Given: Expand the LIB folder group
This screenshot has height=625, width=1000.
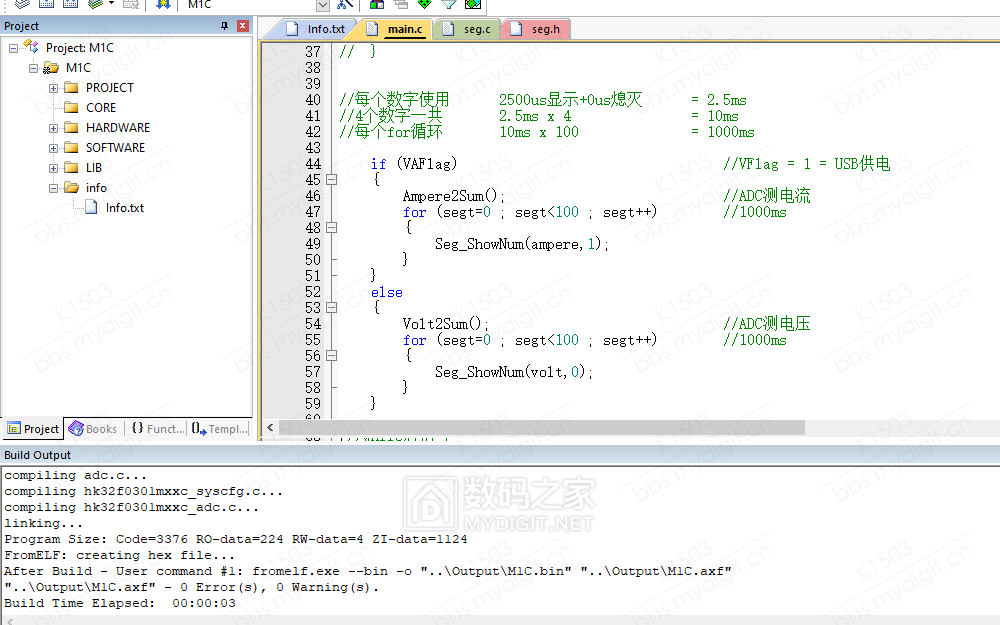Looking at the screenshot, I should tap(54, 168).
